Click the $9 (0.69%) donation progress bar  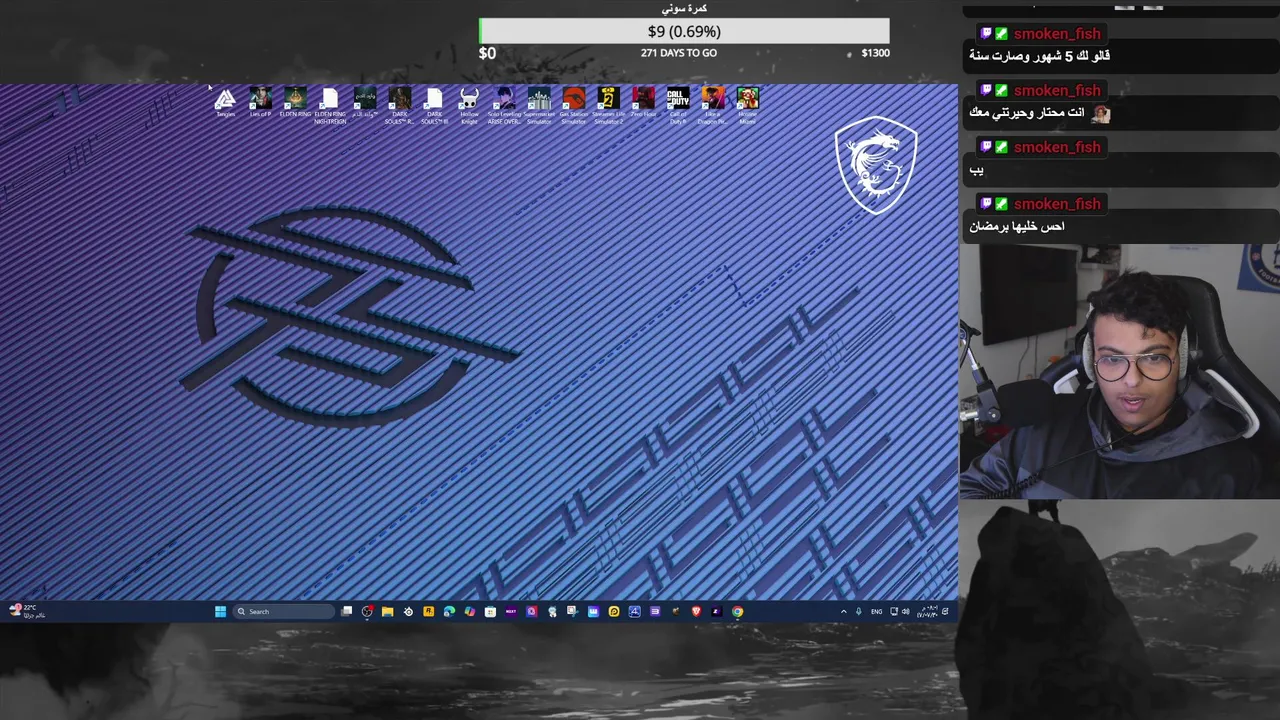684,31
